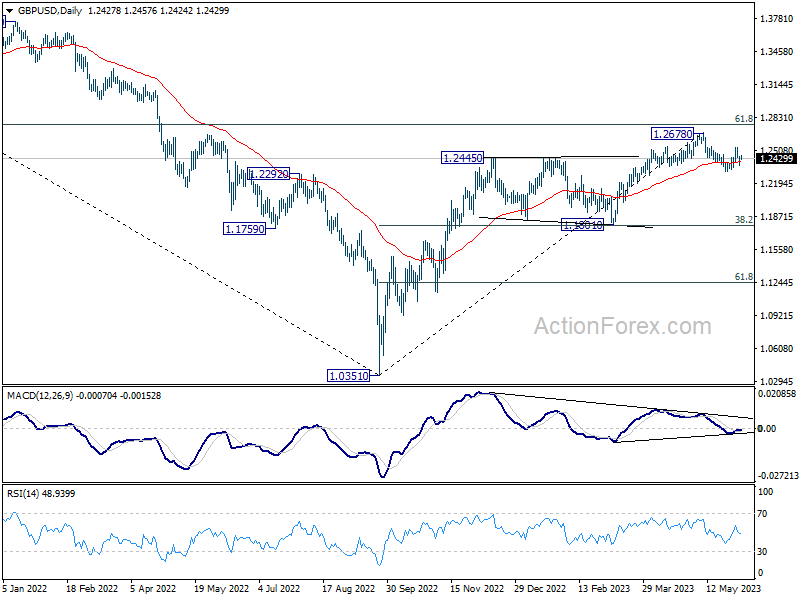Select the GBPUSD,Daily chart title
This screenshot has height=600, width=800.
pyautogui.click(x=50, y=11)
